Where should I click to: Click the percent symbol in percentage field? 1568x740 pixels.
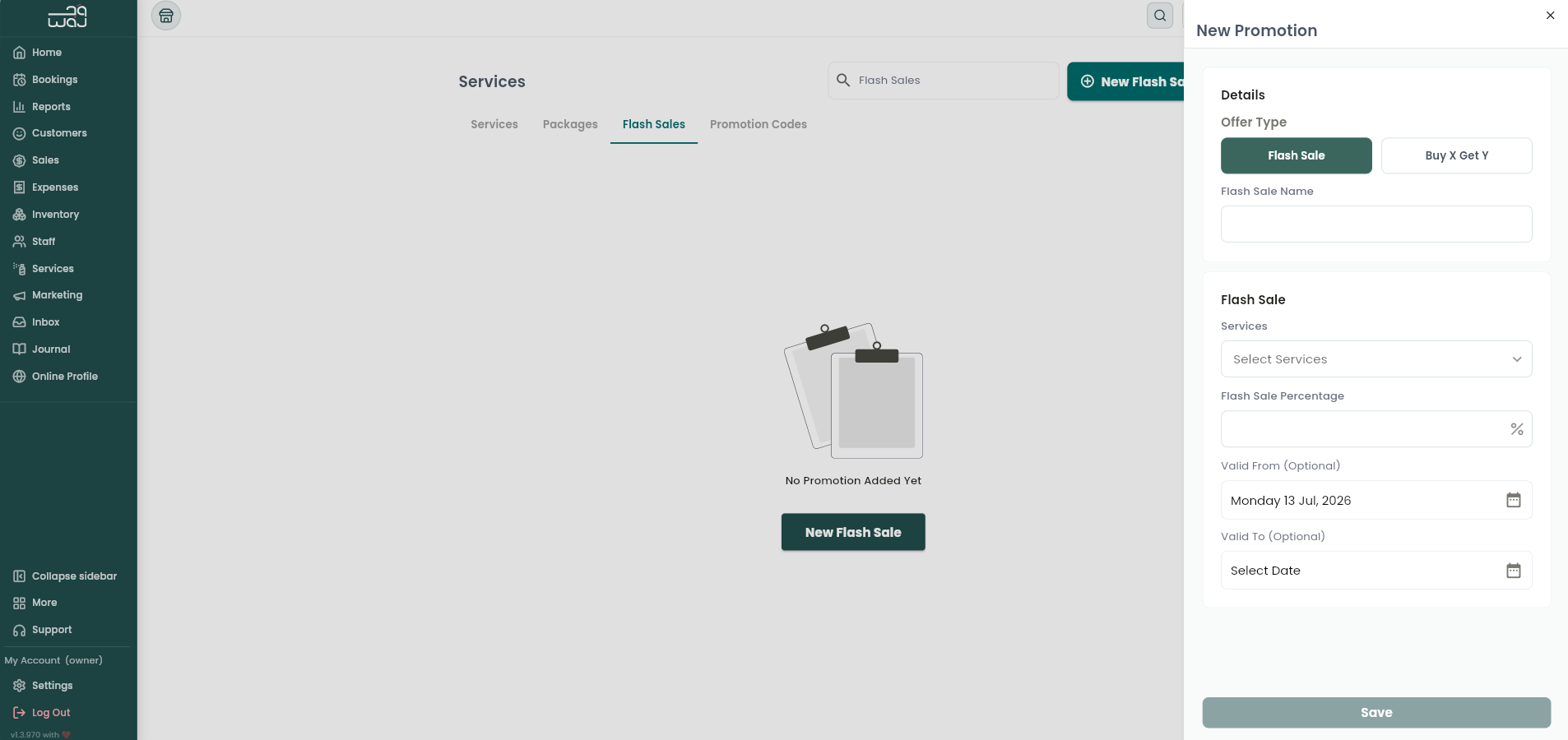pos(1517,429)
